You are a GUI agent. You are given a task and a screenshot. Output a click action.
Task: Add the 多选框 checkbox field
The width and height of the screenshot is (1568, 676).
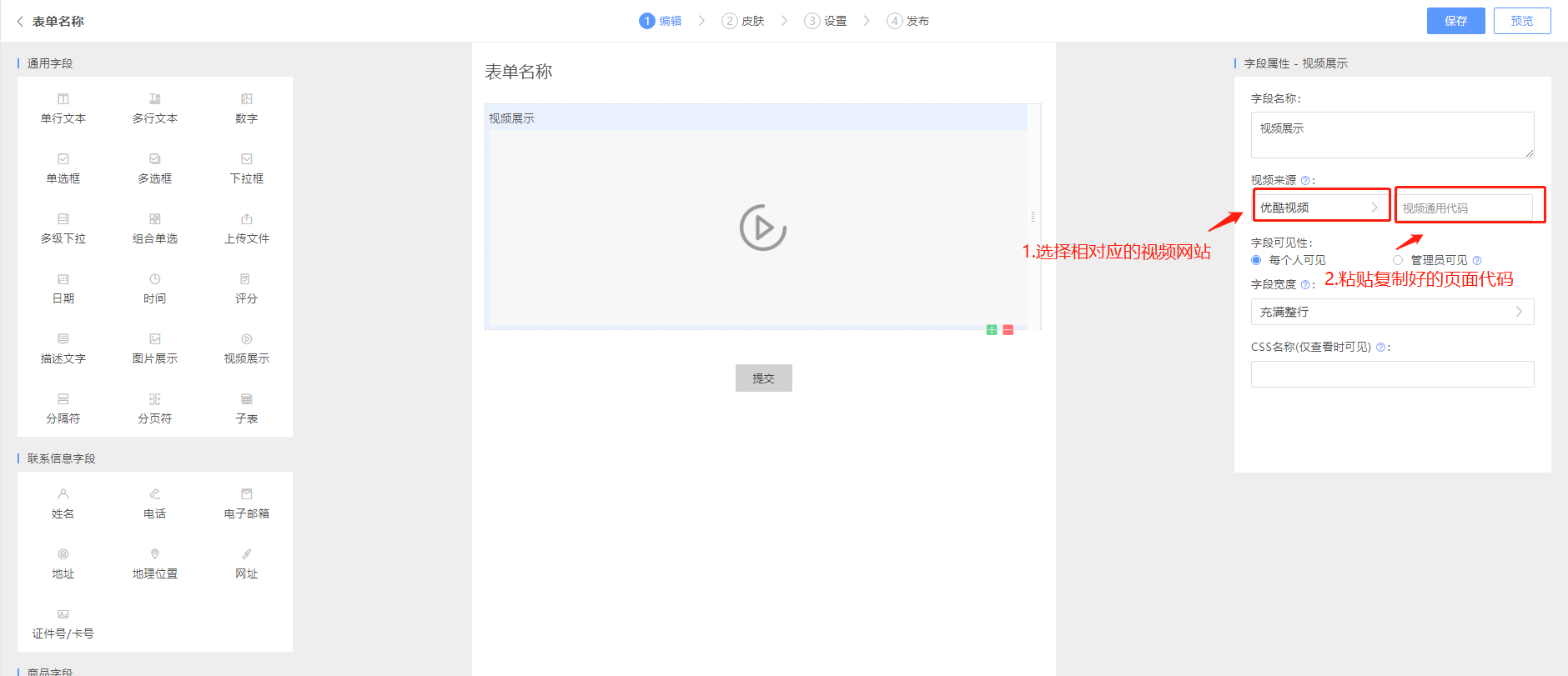[155, 168]
